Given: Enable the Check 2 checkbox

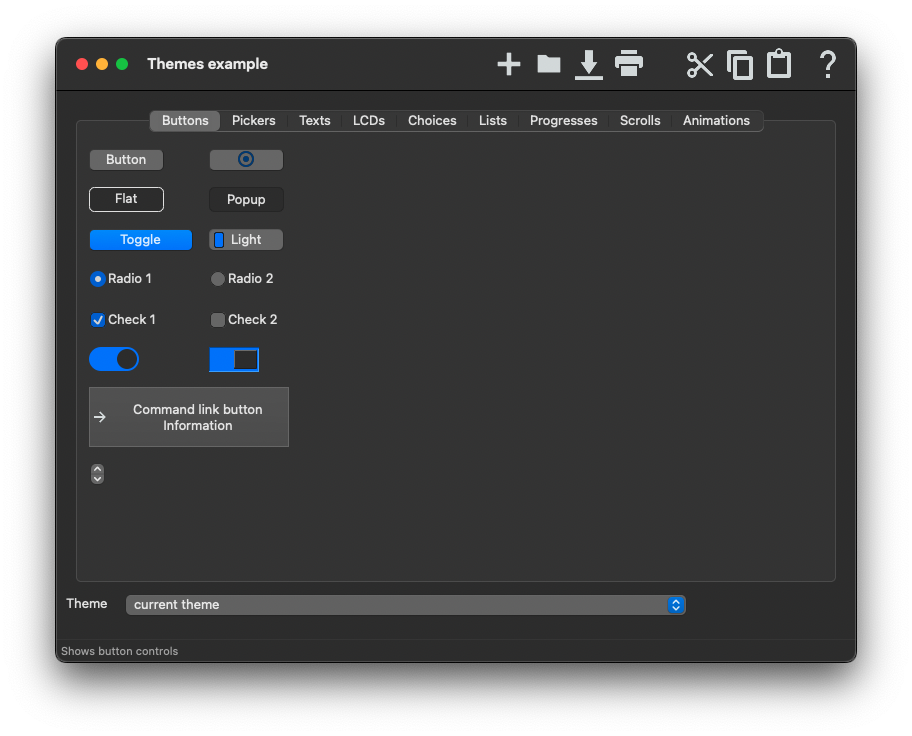Looking at the screenshot, I should pos(218,320).
